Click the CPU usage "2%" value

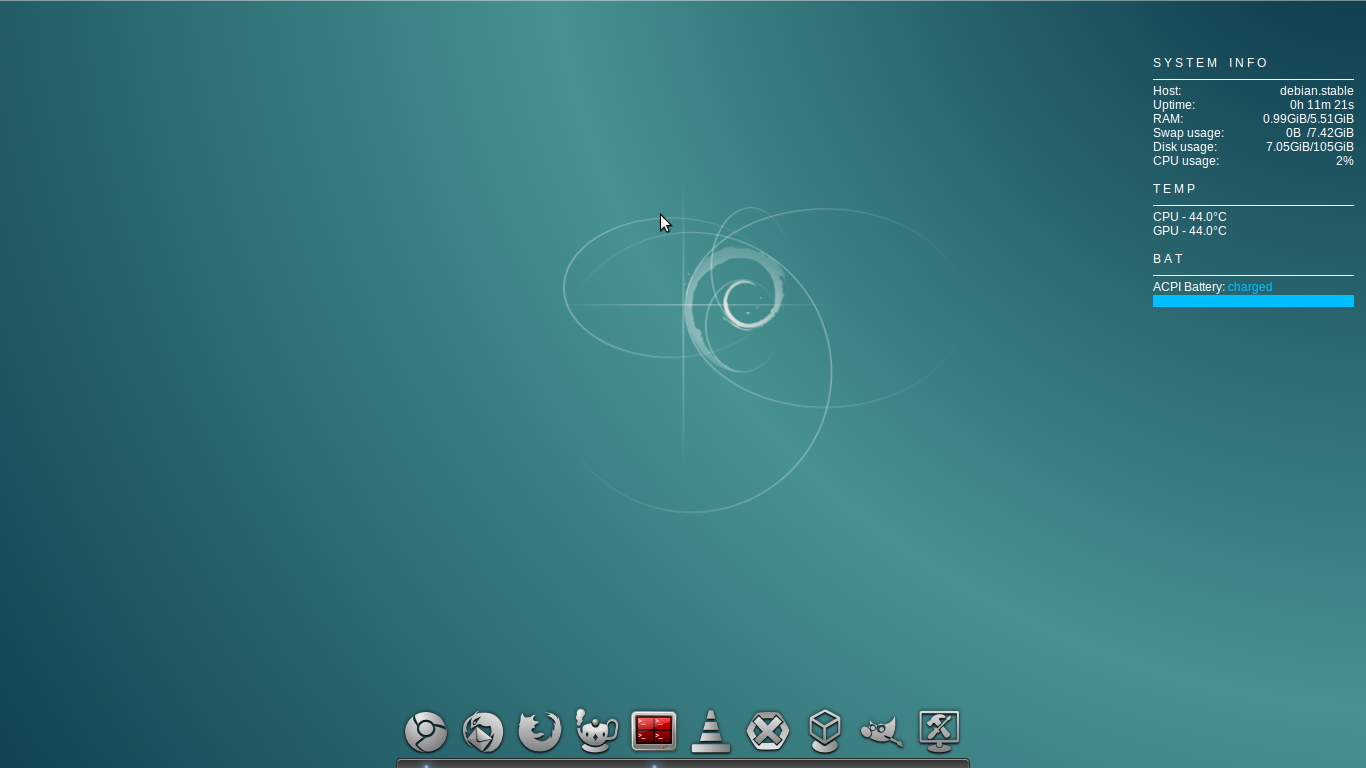pyautogui.click(x=1345, y=161)
